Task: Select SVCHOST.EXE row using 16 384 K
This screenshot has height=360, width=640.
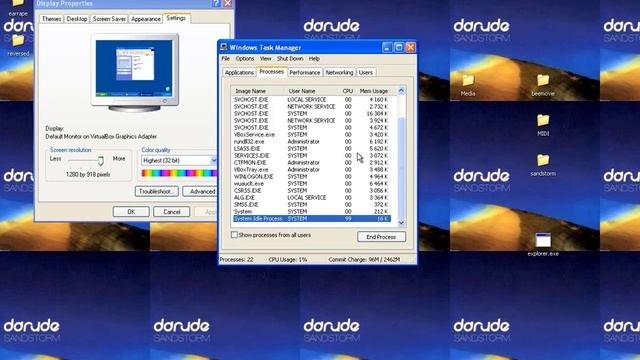Action: click(x=311, y=113)
